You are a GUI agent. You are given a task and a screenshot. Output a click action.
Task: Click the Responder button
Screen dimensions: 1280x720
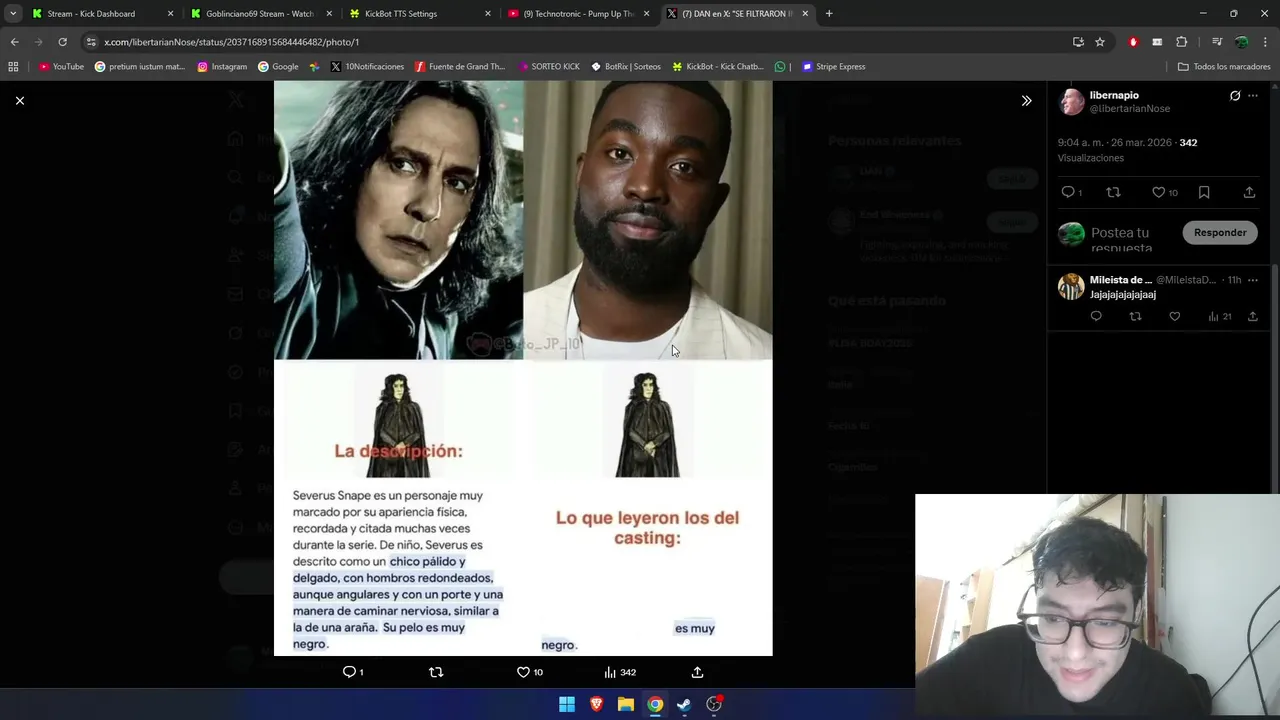pyautogui.click(x=1220, y=232)
